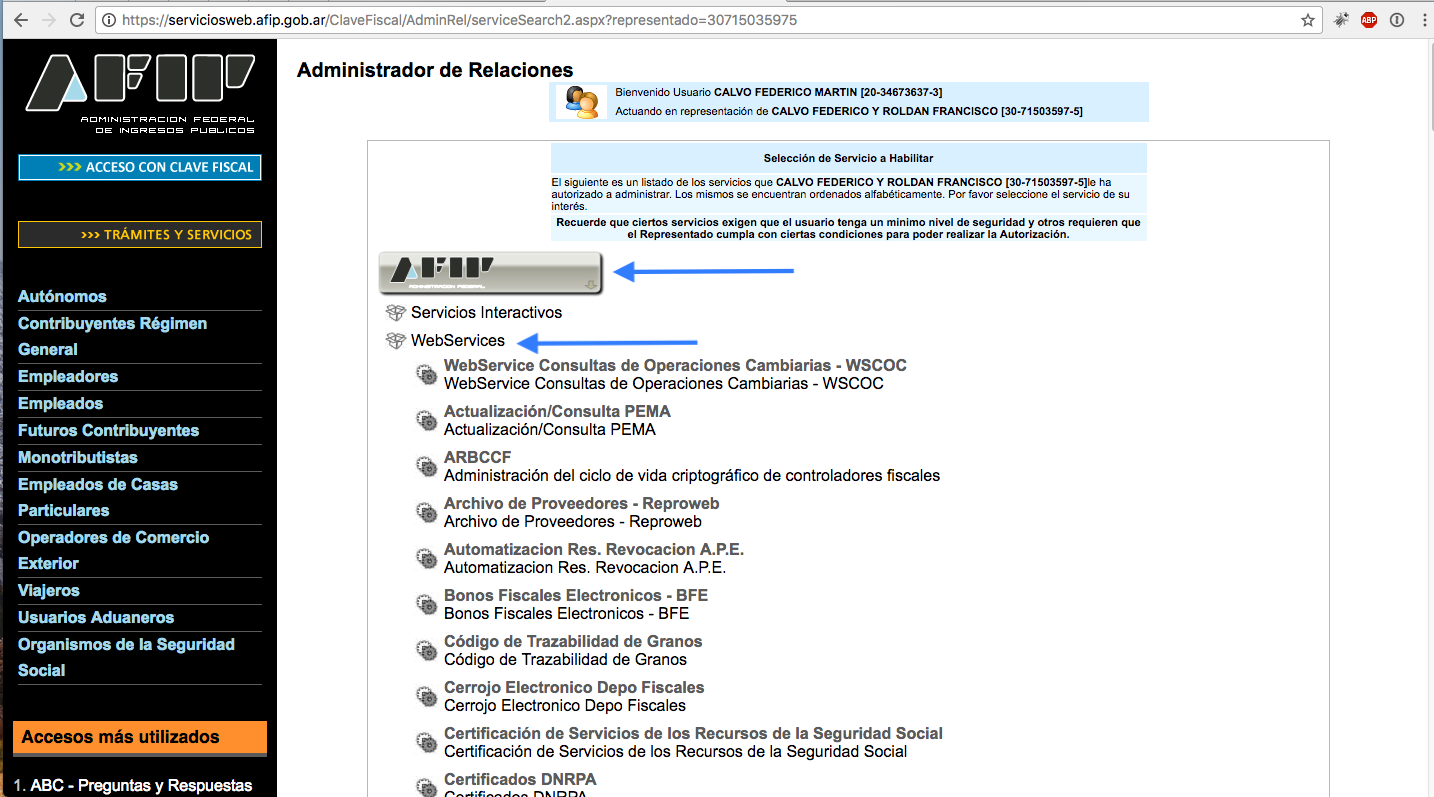
Task: Open Chrome's three-dot menu
Action: [1423, 19]
